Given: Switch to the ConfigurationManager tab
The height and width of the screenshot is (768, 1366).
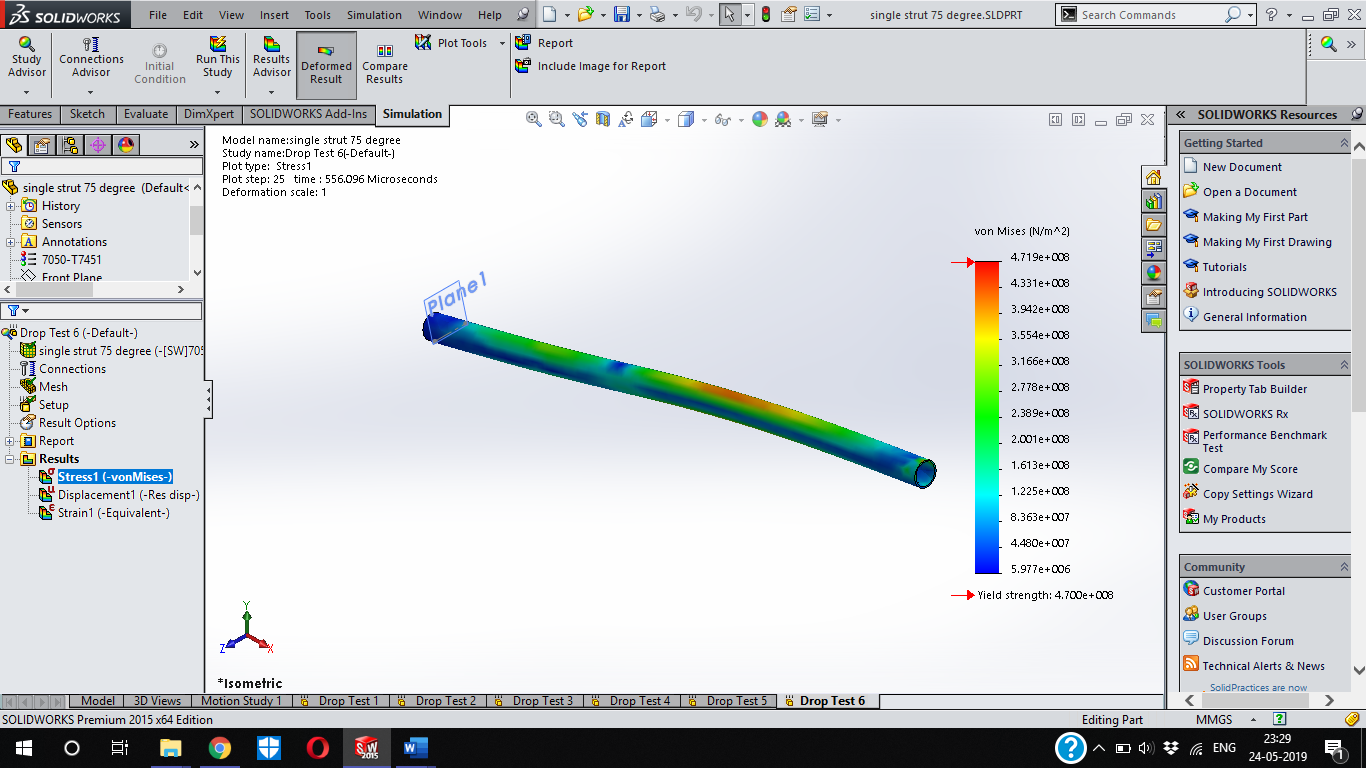Looking at the screenshot, I should (70, 145).
